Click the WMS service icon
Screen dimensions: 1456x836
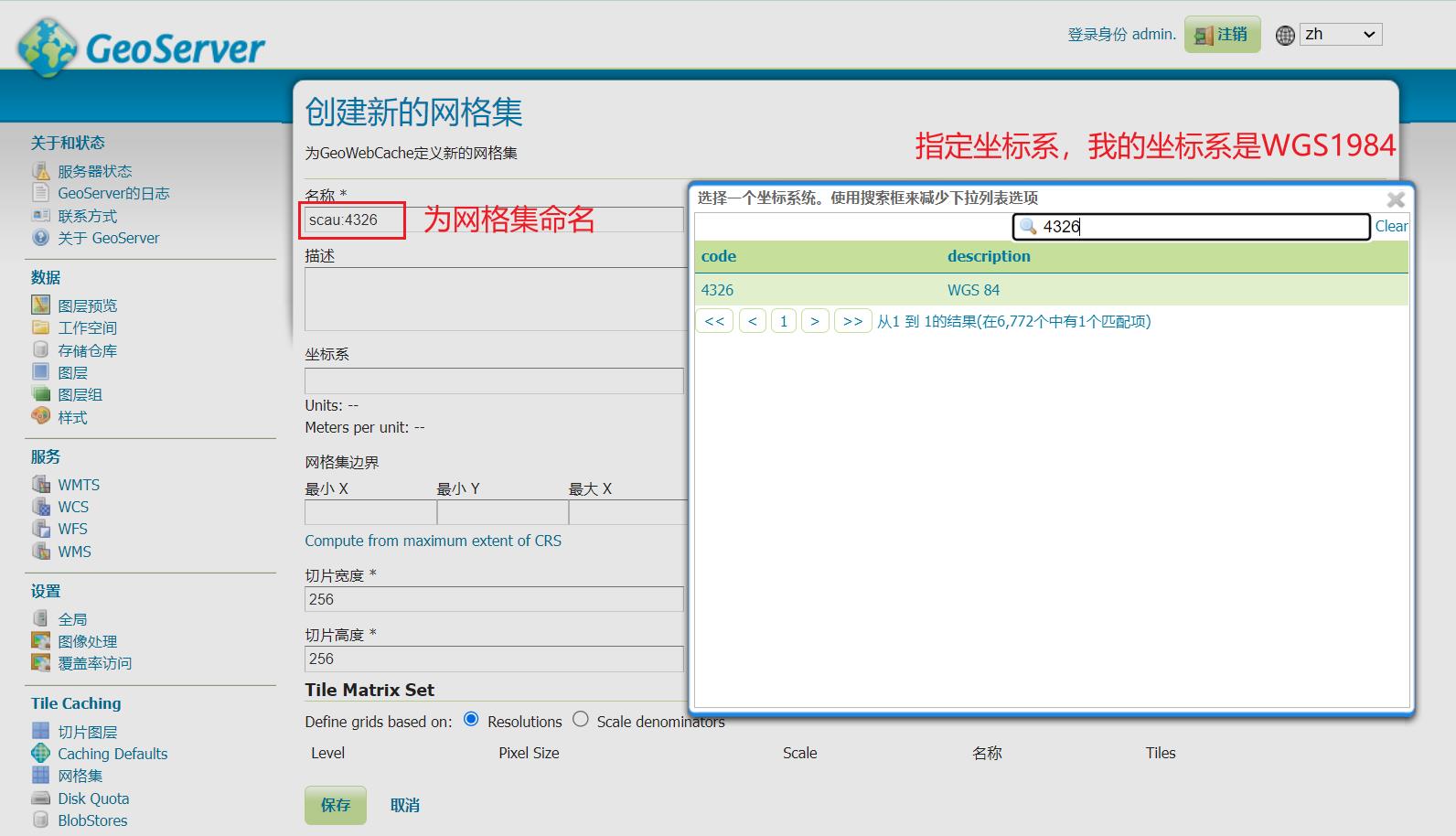[41, 552]
